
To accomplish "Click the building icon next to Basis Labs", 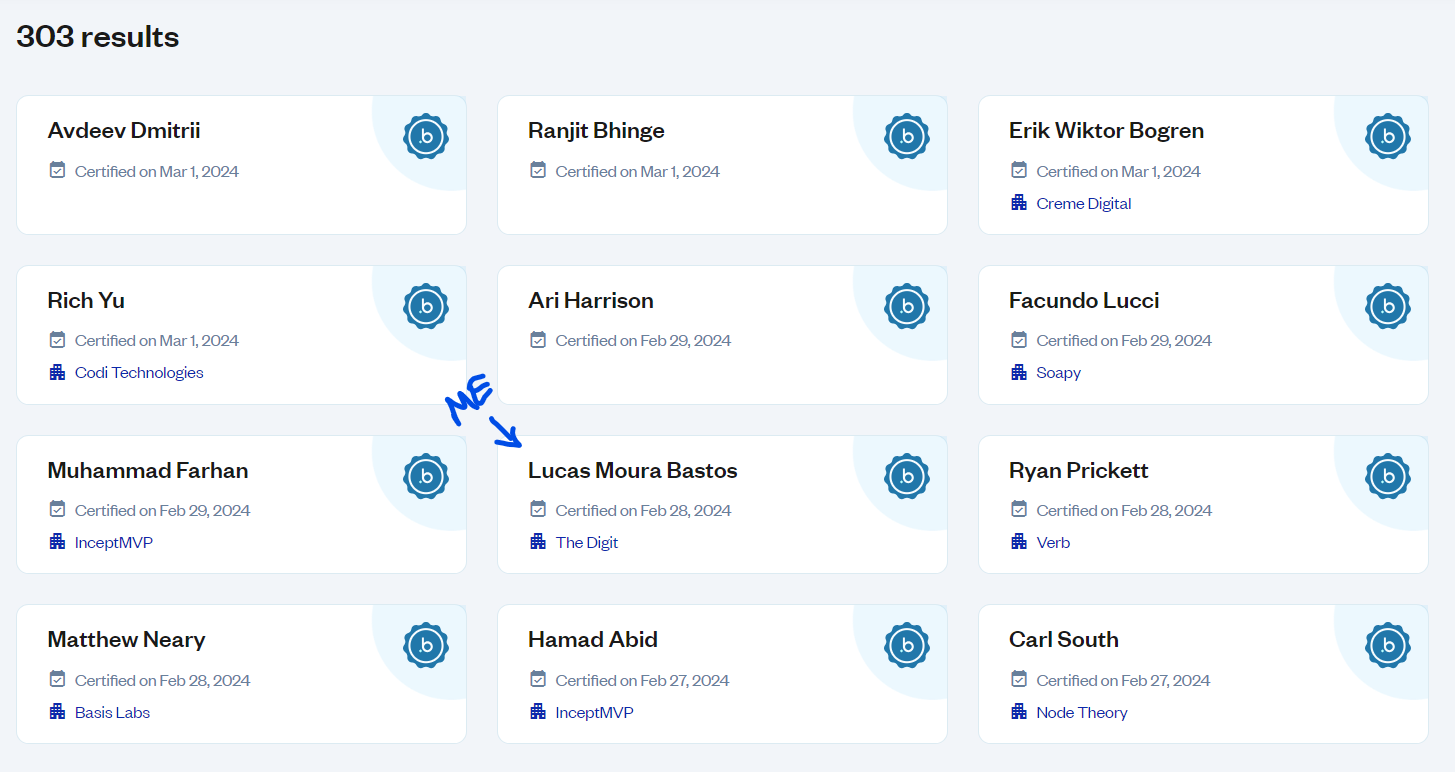I will [57, 712].
